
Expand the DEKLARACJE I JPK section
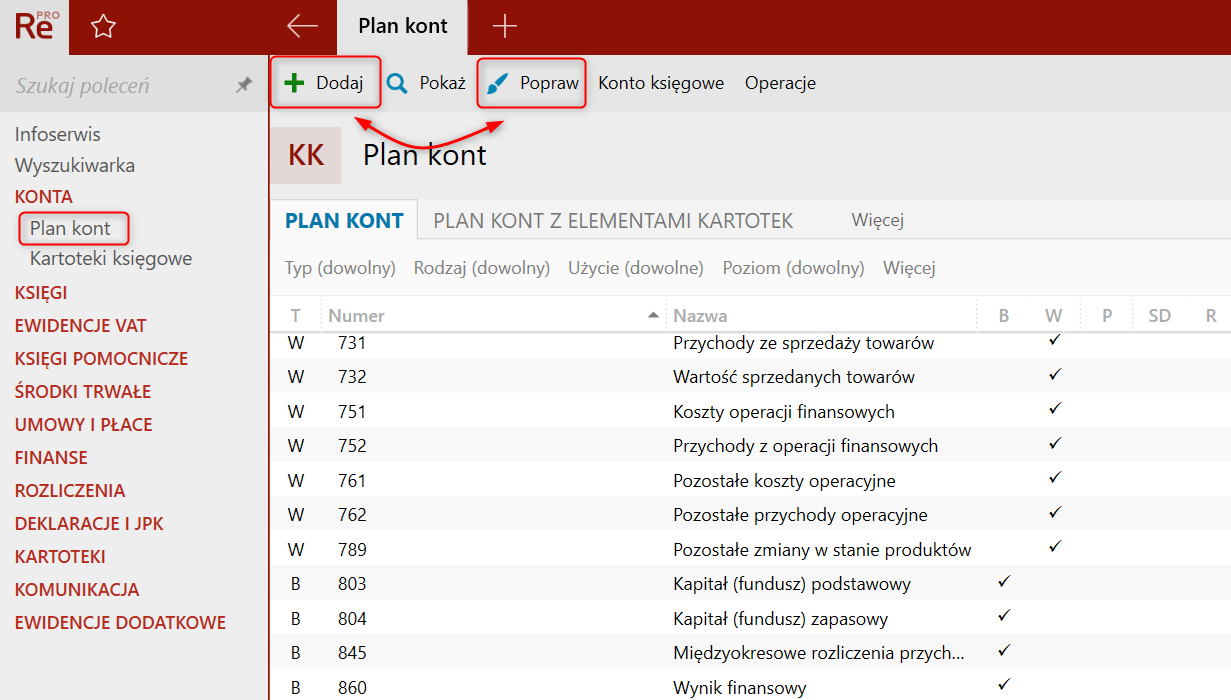point(89,524)
